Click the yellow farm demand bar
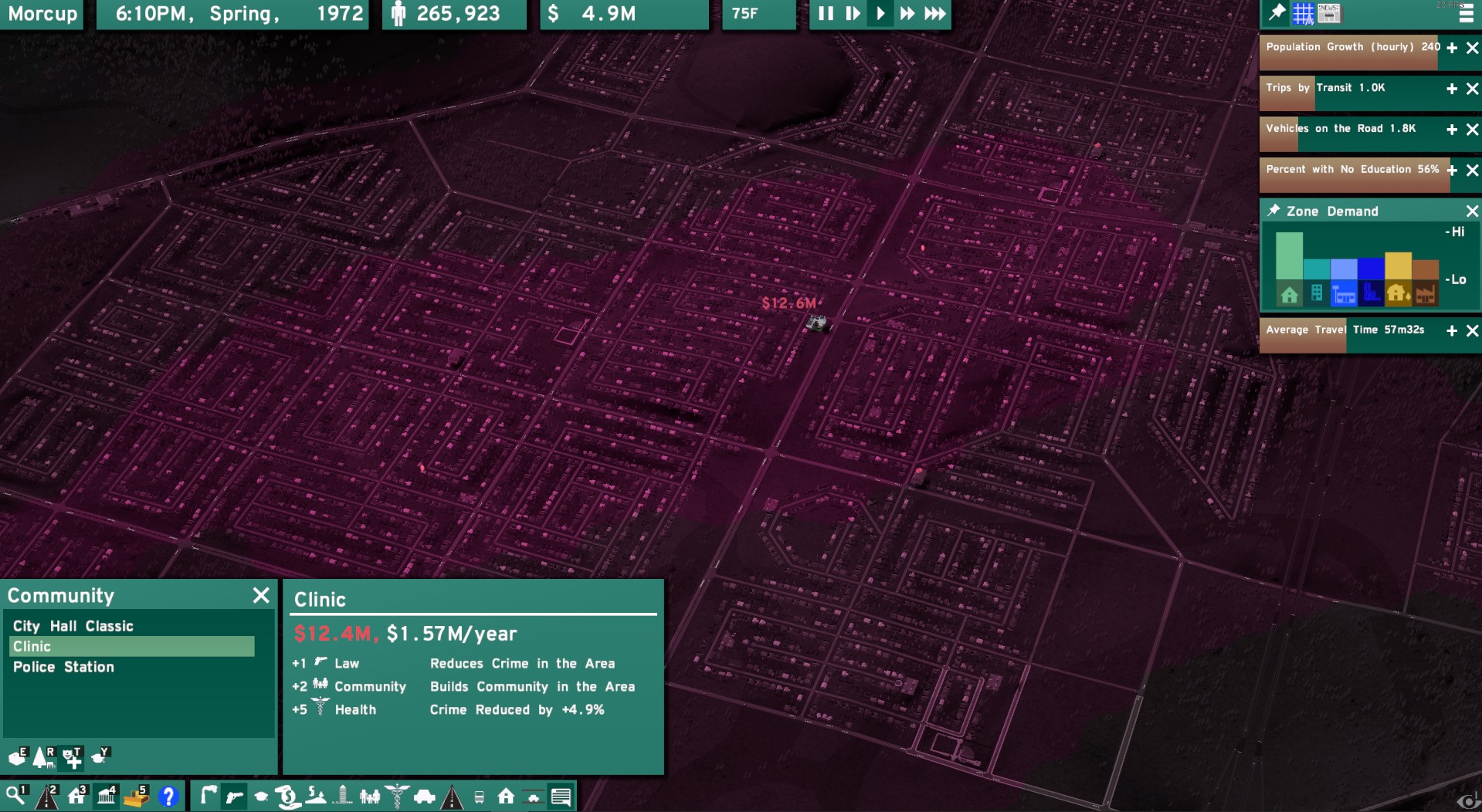This screenshot has width=1482, height=812. tap(1398, 266)
